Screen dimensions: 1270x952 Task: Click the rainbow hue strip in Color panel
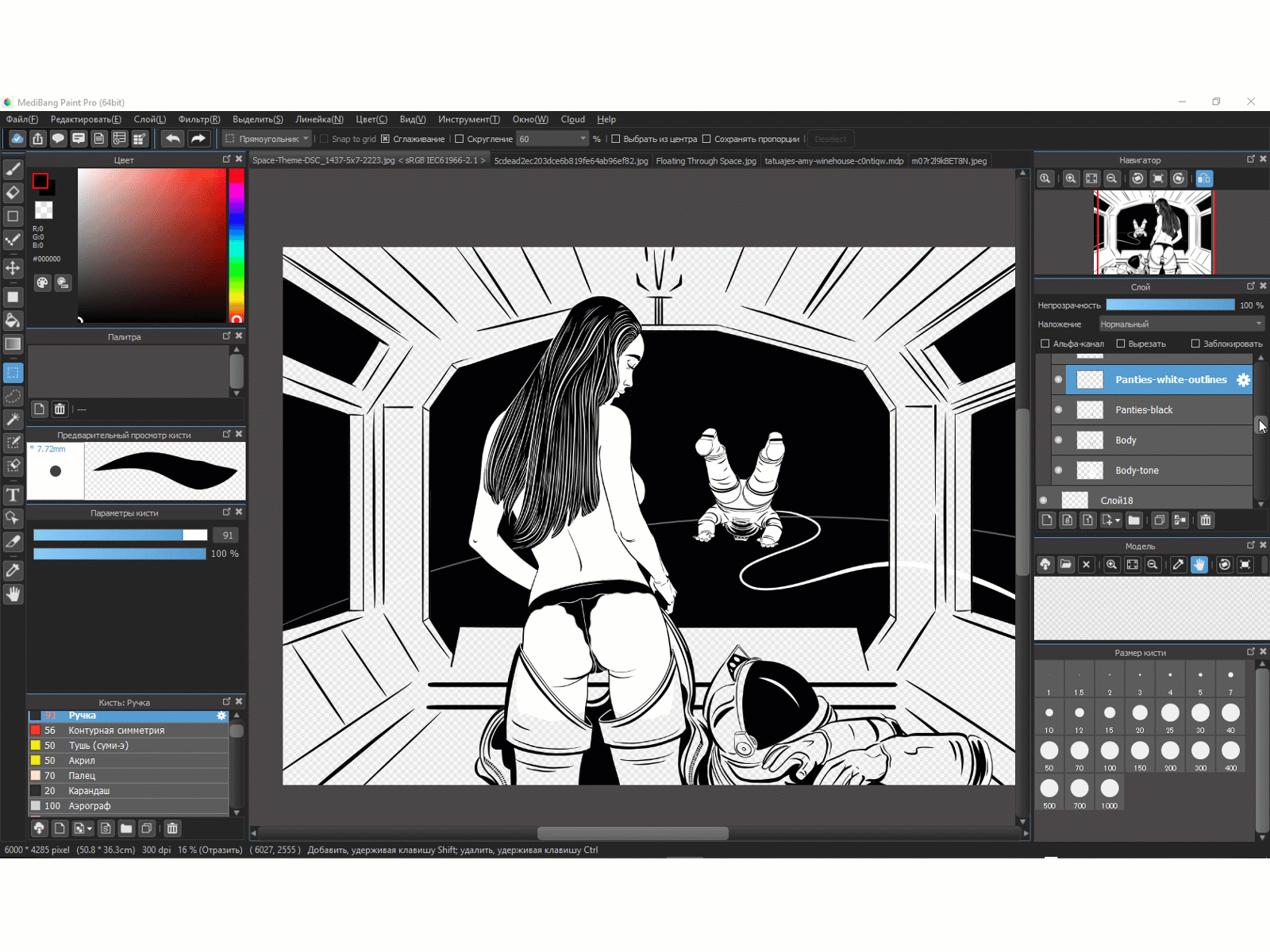[237, 245]
